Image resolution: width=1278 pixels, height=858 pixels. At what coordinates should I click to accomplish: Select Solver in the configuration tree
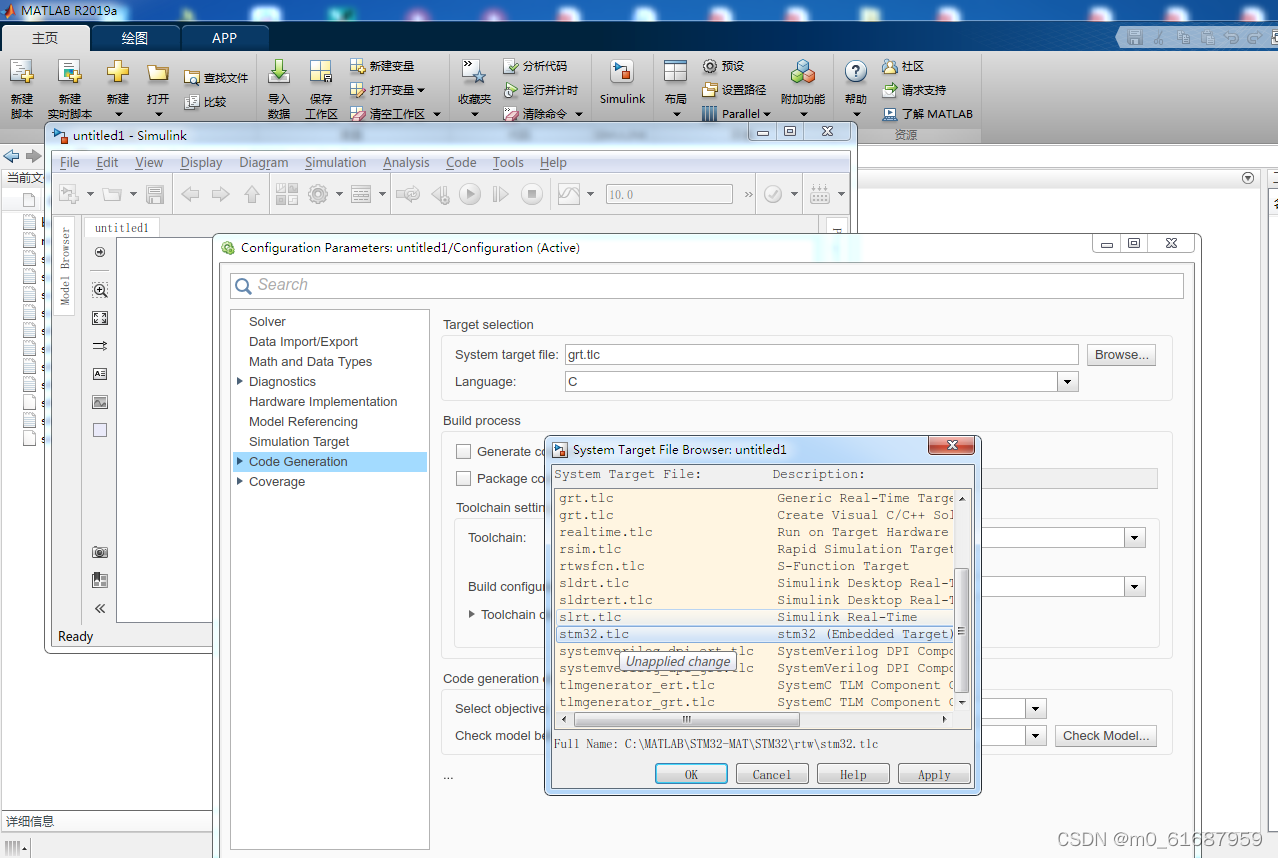(267, 321)
